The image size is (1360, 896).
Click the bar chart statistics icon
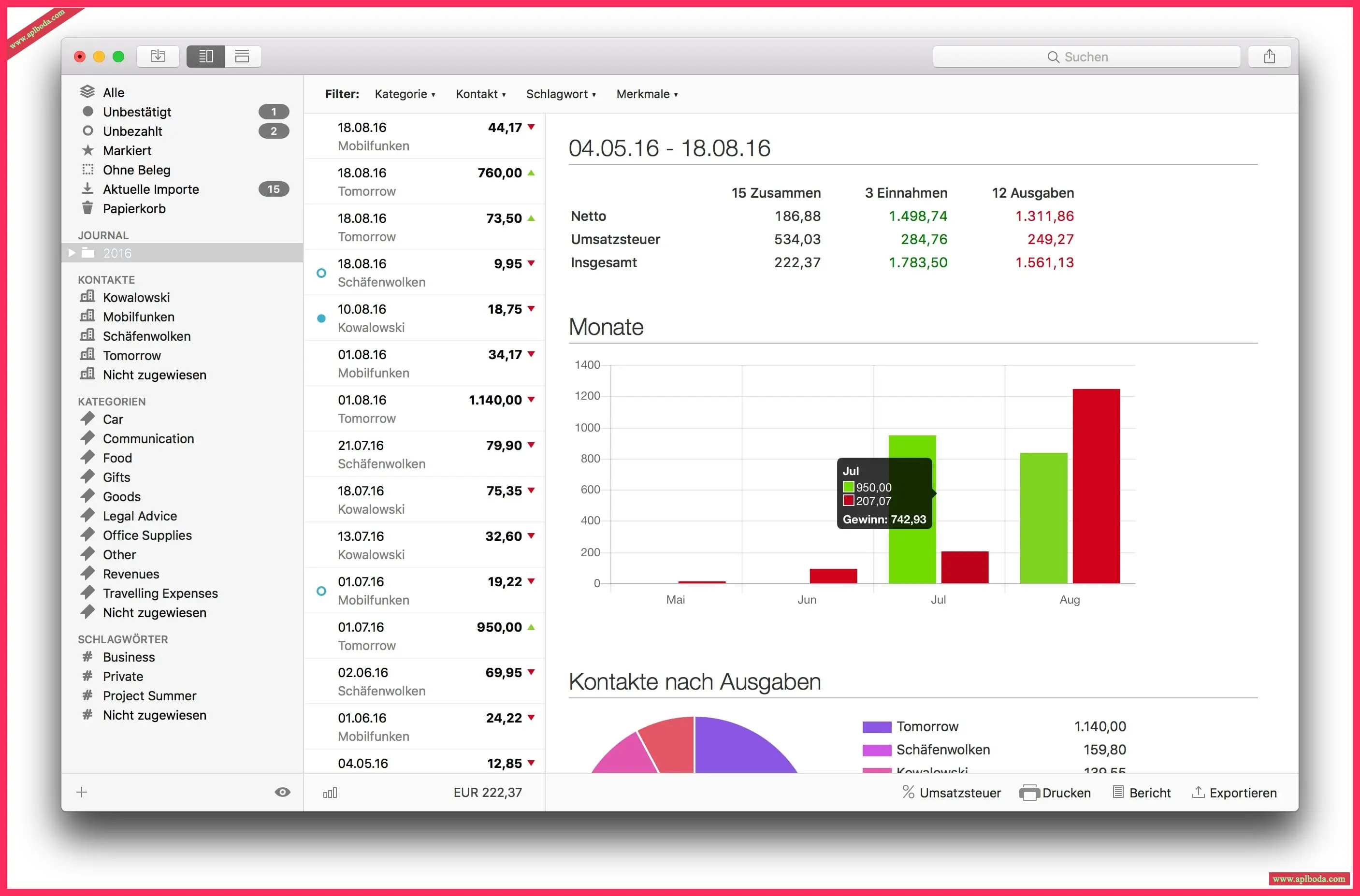(x=330, y=793)
